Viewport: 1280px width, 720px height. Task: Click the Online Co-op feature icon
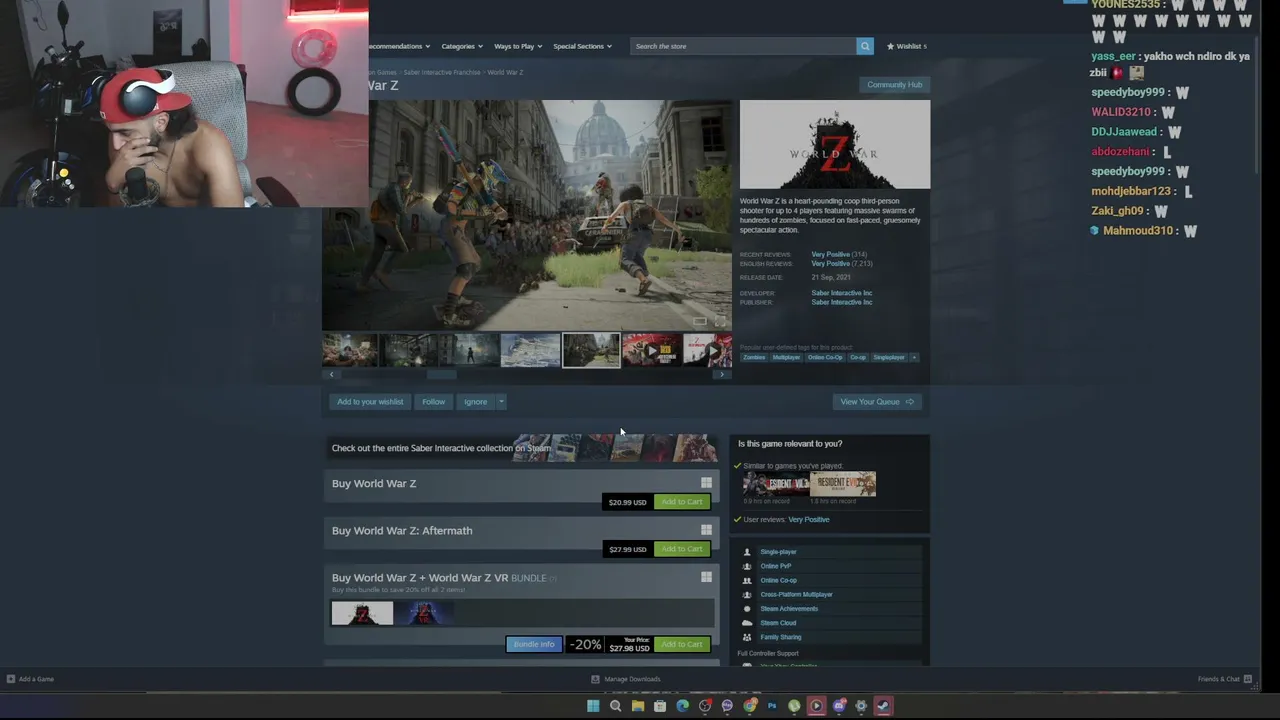[x=746, y=580]
